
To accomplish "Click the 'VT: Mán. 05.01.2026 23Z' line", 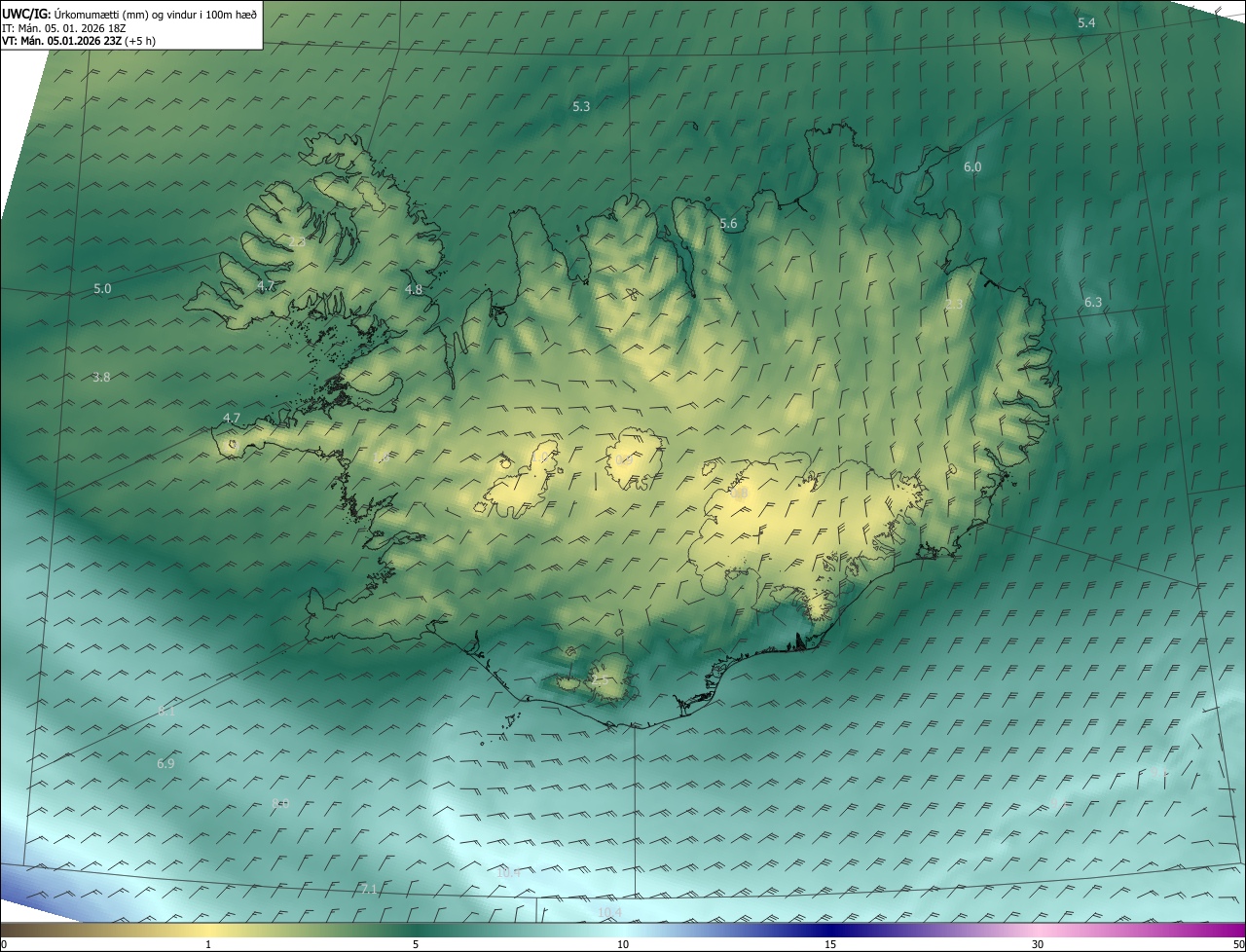I will (78, 41).
